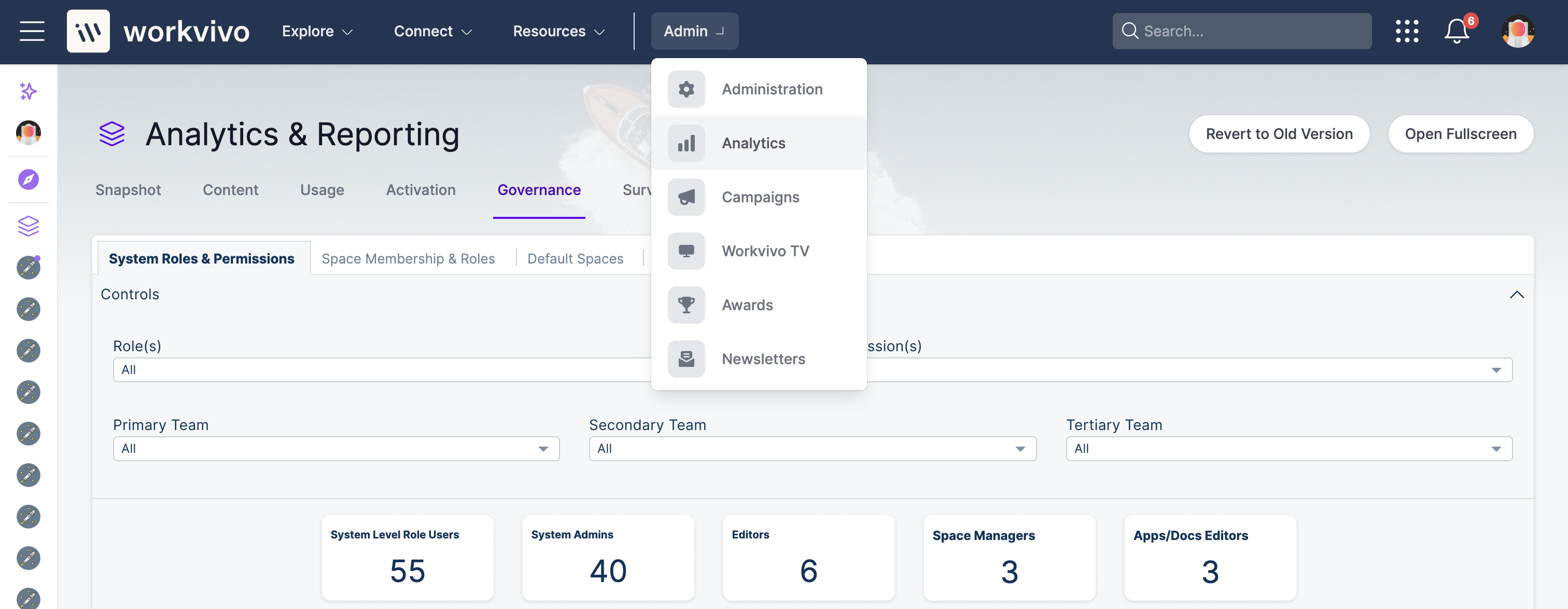
Task: Click the monitor icon beside Workvivo TV
Action: pos(686,251)
